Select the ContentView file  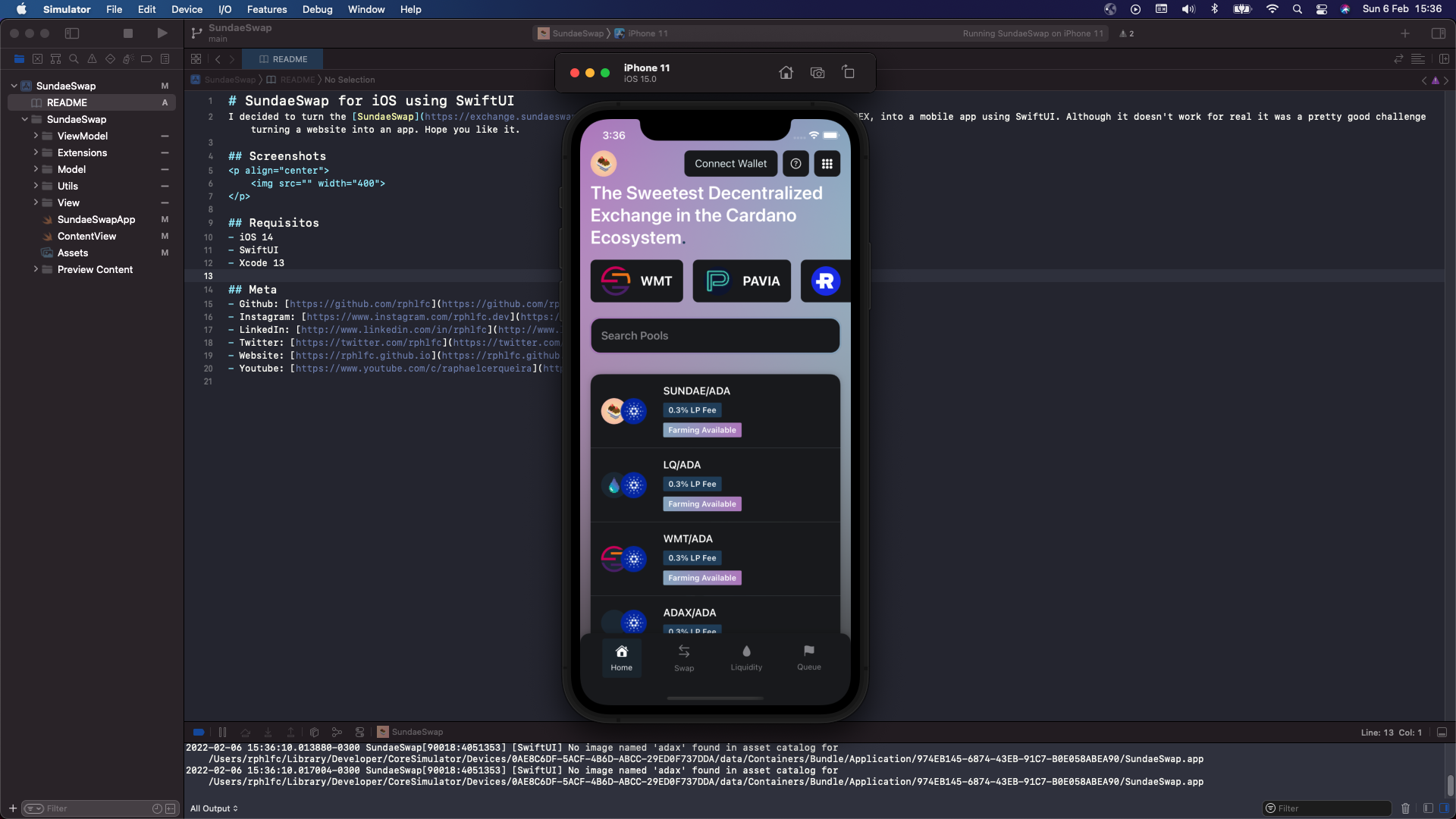click(92, 237)
